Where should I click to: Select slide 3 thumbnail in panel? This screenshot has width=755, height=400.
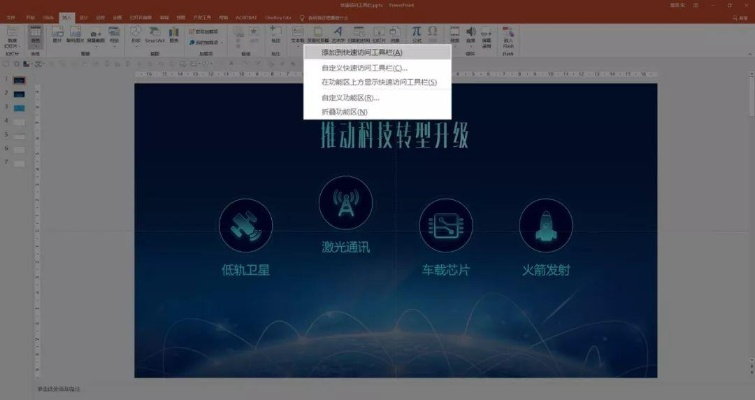click(x=18, y=107)
